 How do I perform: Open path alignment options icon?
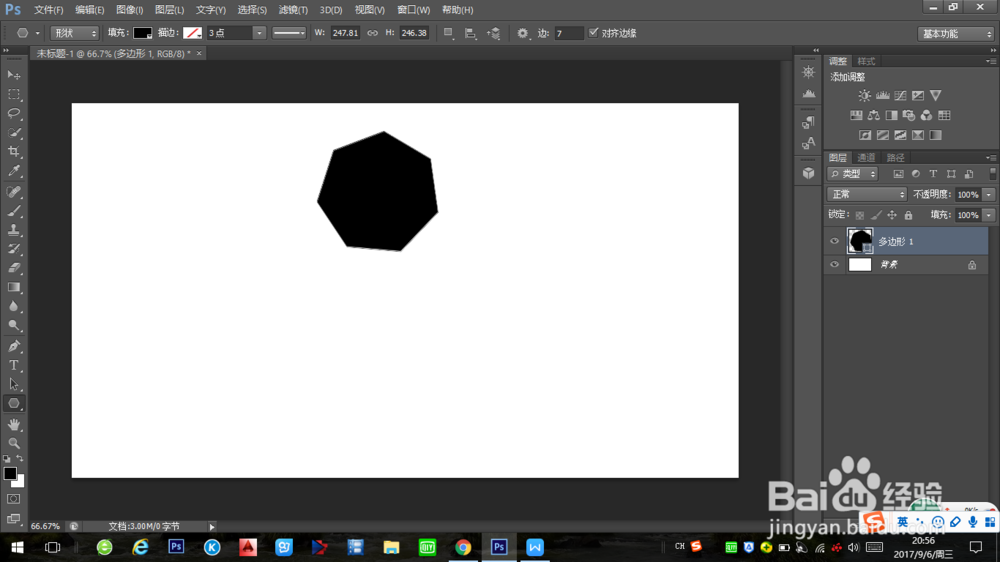470,33
